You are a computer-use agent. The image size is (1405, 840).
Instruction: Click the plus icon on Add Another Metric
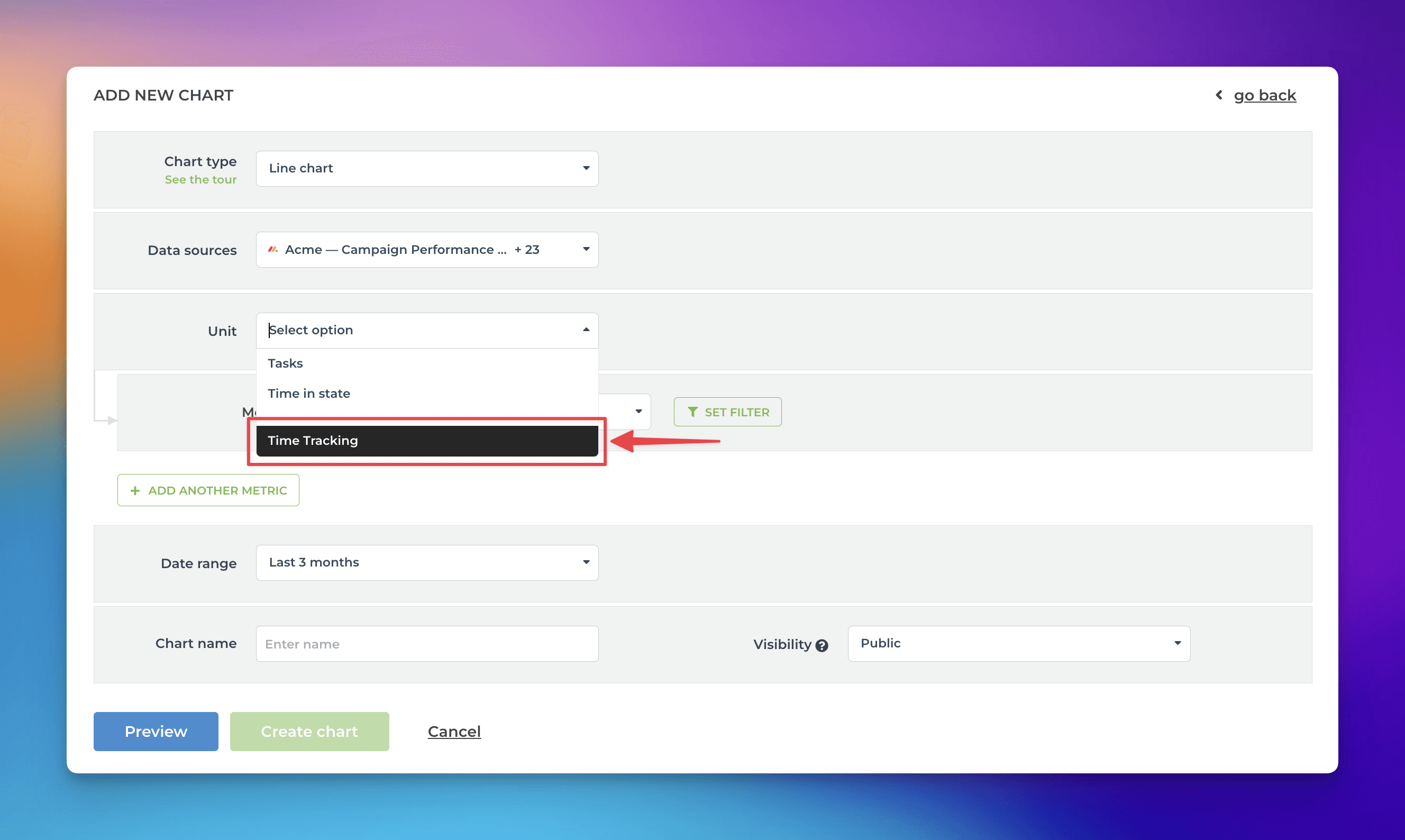[x=135, y=491]
